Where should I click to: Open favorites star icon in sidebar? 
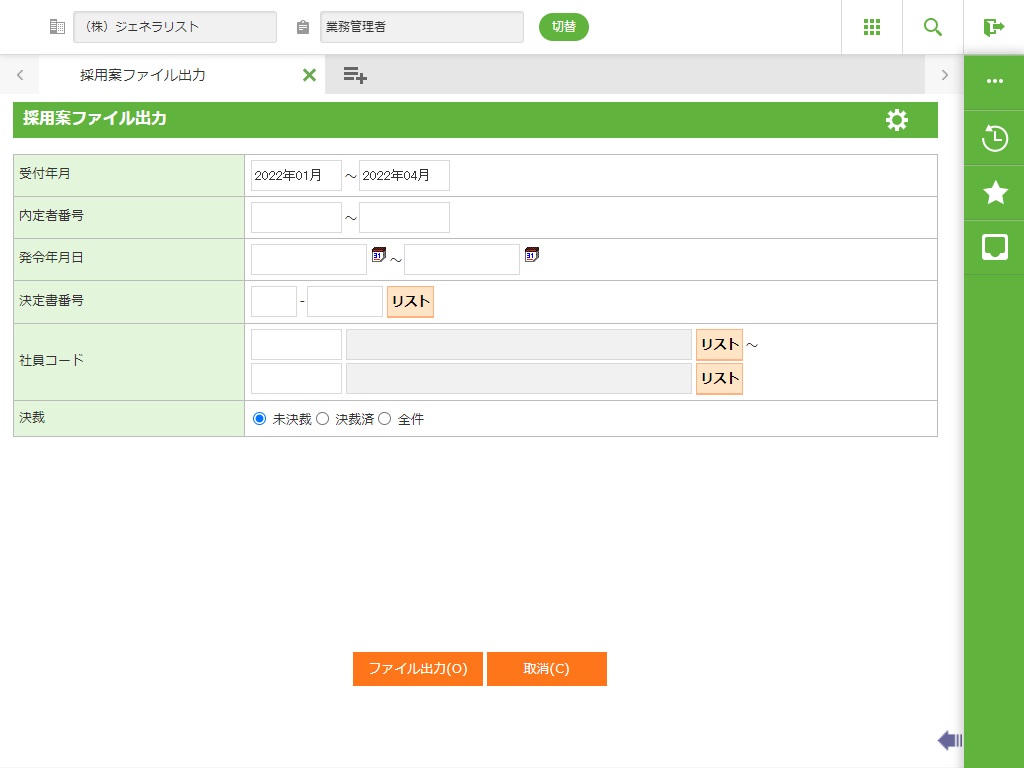(995, 193)
